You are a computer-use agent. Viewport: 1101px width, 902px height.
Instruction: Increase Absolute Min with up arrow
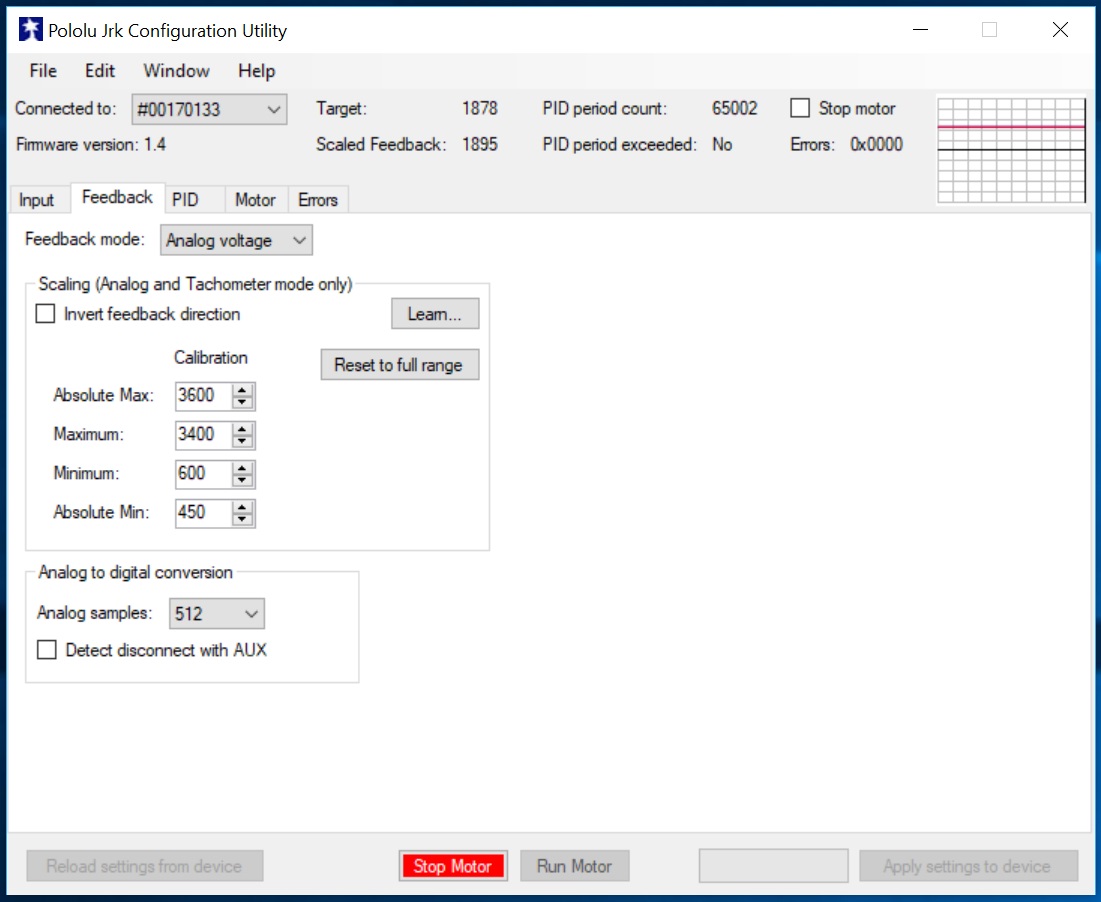click(x=242, y=507)
